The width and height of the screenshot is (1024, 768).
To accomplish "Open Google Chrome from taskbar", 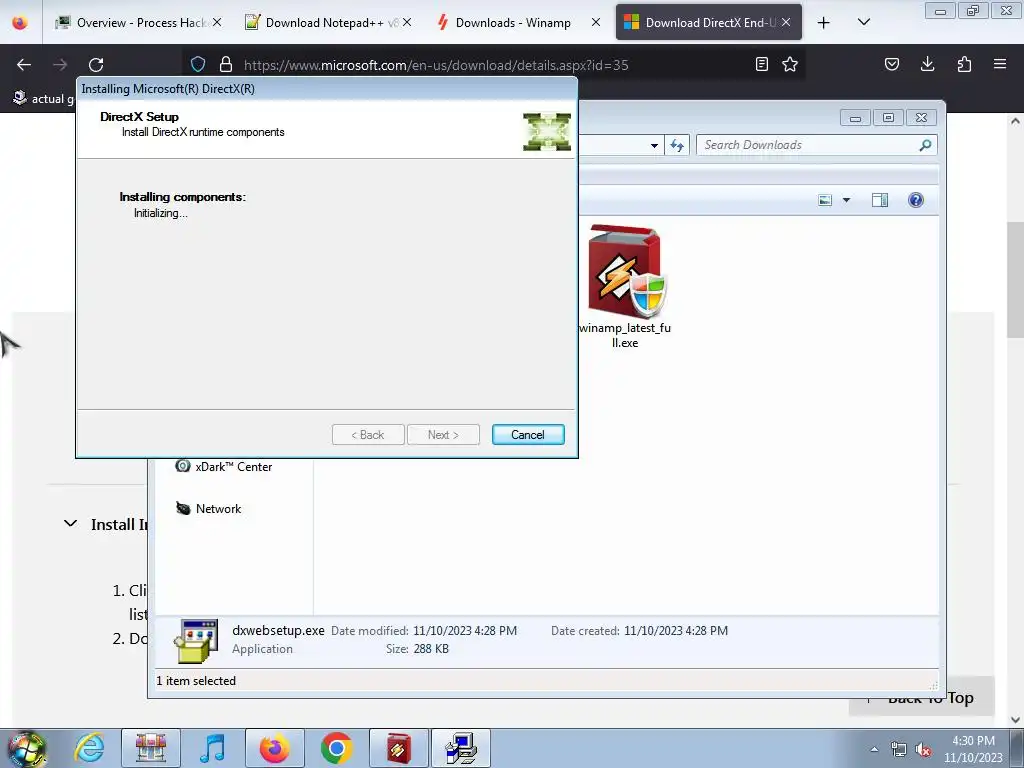I will point(336,748).
